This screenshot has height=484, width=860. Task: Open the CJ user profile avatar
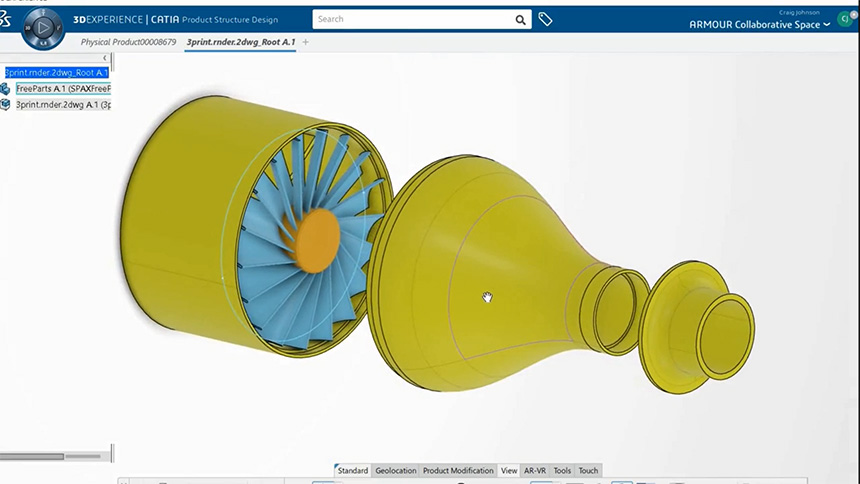click(845, 20)
